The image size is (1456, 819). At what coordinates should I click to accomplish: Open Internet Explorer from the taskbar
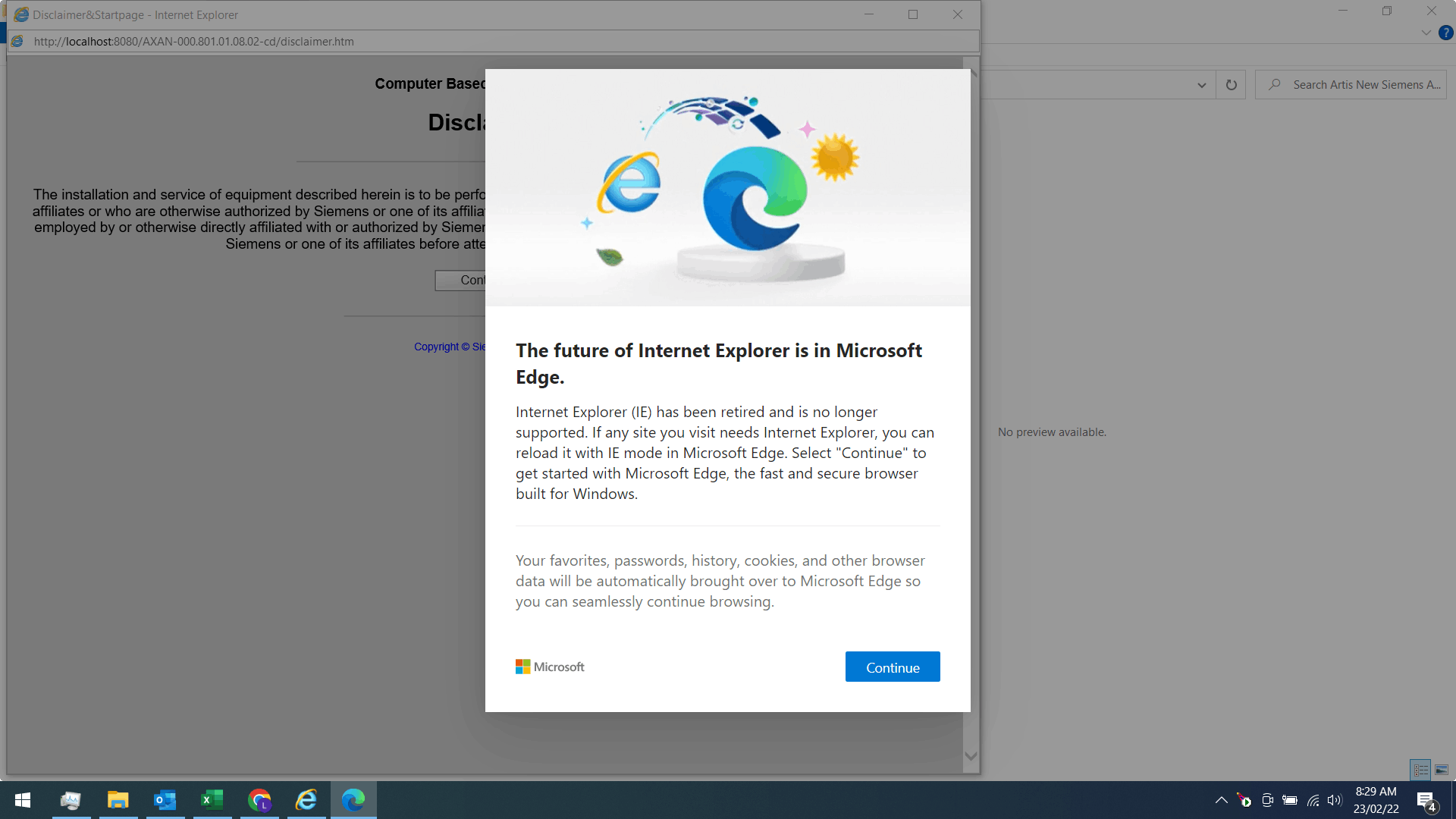click(306, 799)
